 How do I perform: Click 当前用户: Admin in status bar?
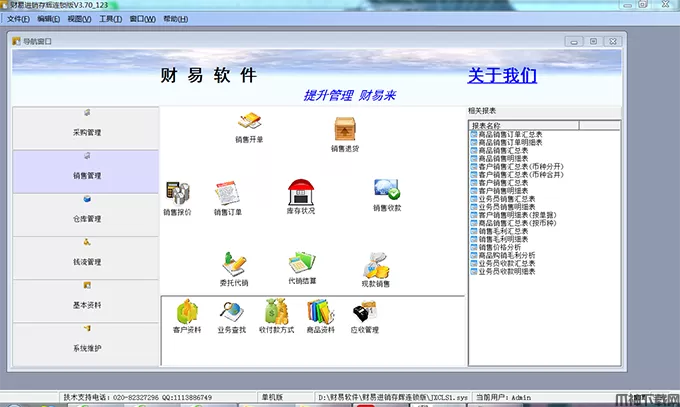click(x=503, y=397)
